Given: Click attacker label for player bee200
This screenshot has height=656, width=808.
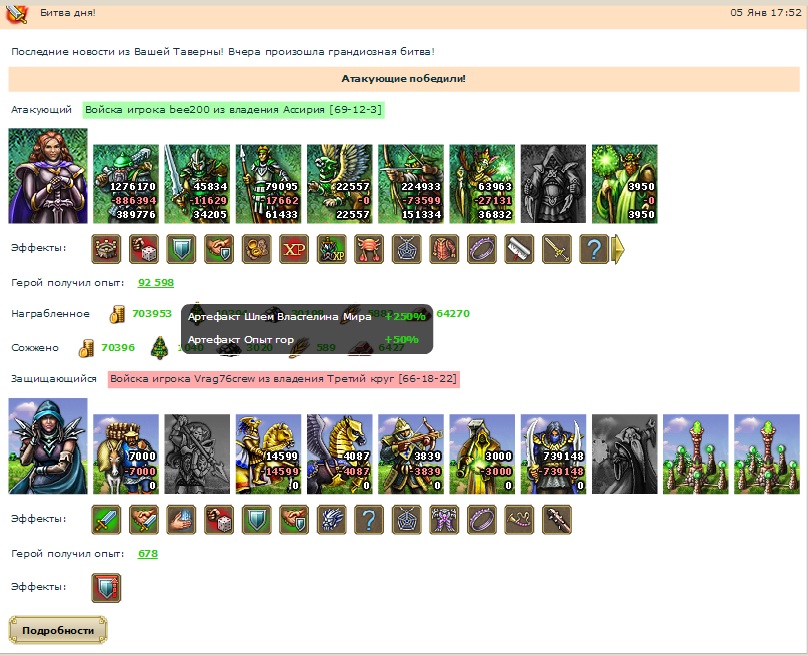Looking at the screenshot, I should pyautogui.click(x=233, y=109).
